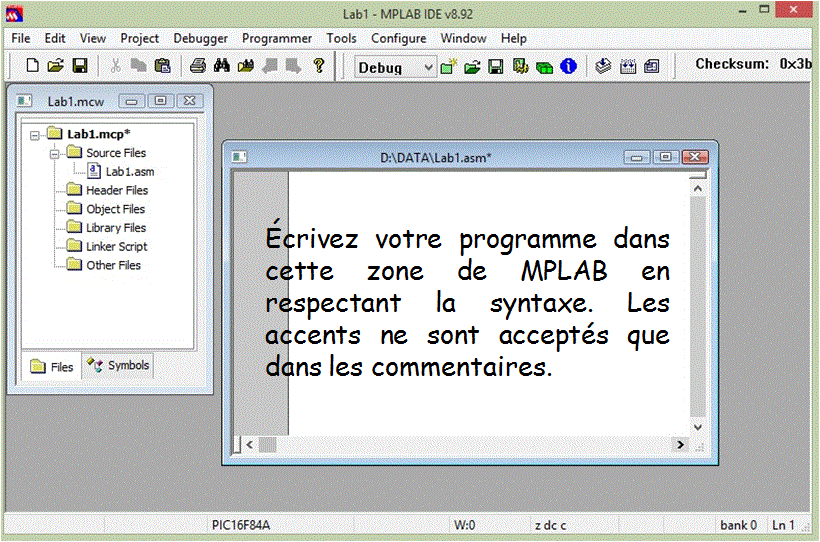Close the Lab1.asm editor window
This screenshot has height=542, width=820.
pyautogui.click(x=695, y=157)
